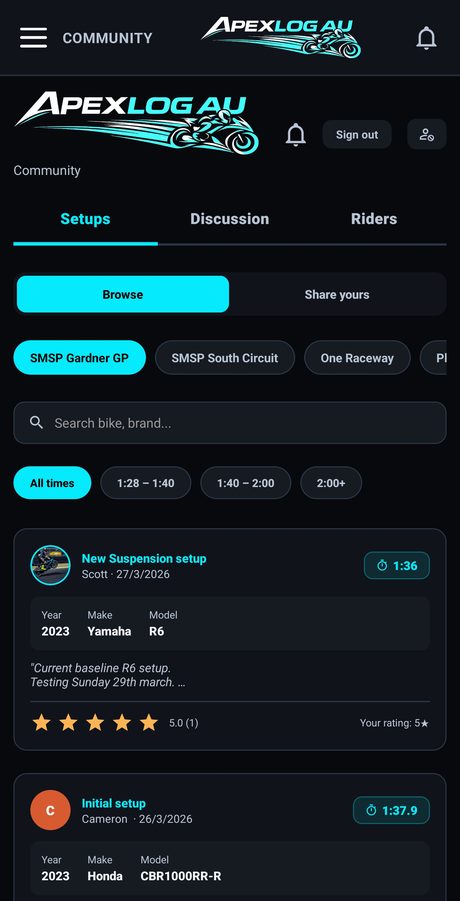Switch to Share yours mode
This screenshot has height=901, width=460.
click(x=337, y=294)
